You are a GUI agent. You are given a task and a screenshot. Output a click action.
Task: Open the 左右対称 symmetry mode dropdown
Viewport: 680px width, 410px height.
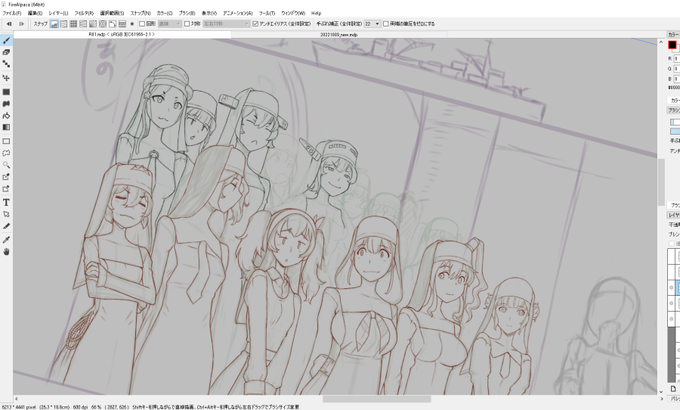tap(226, 24)
